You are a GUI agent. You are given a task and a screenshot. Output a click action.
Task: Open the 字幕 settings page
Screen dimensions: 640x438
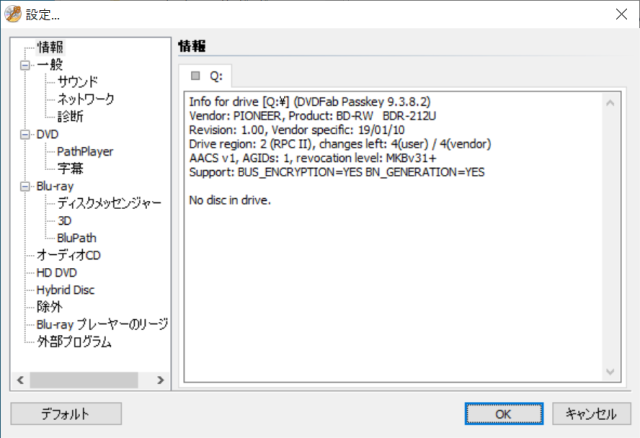click(70, 169)
